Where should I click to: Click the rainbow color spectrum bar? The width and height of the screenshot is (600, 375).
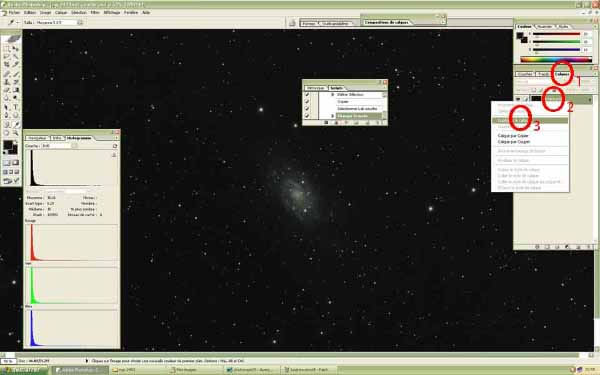[x=556, y=59]
